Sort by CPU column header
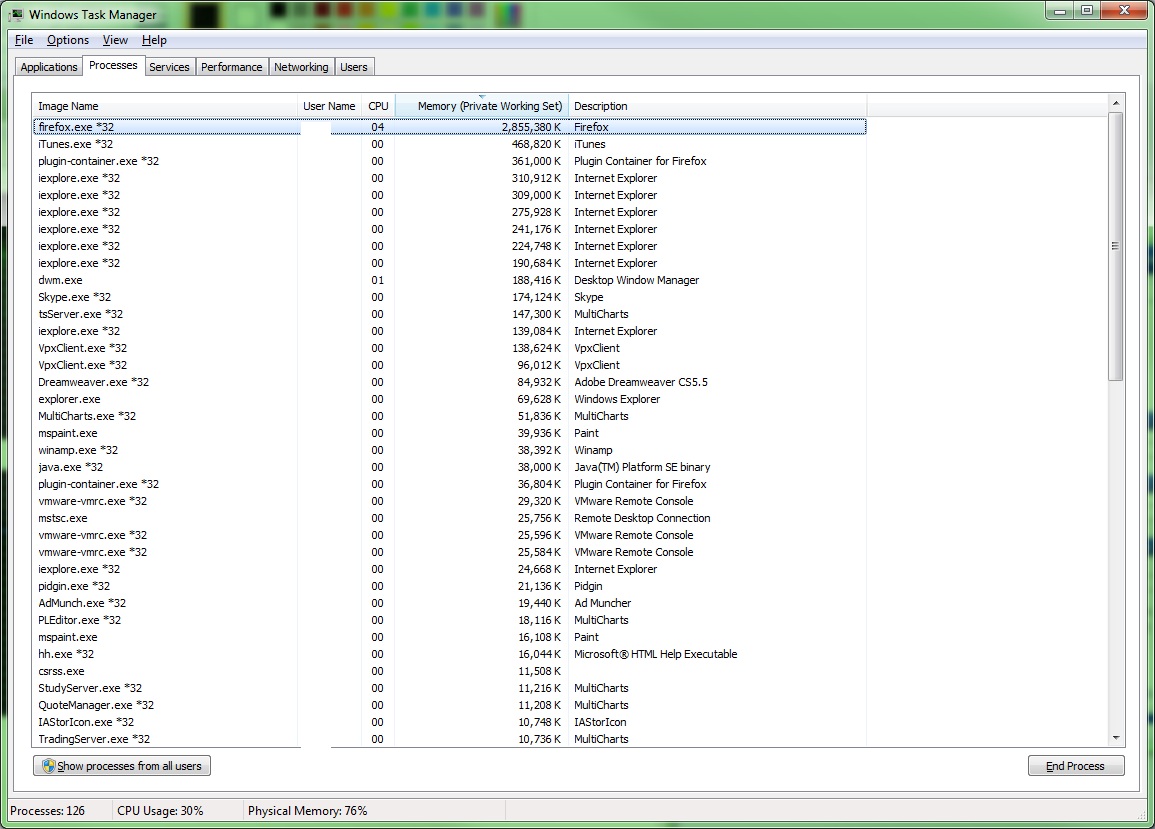Image resolution: width=1155 pixels, height=829 pixels. [x=378, y=106]
